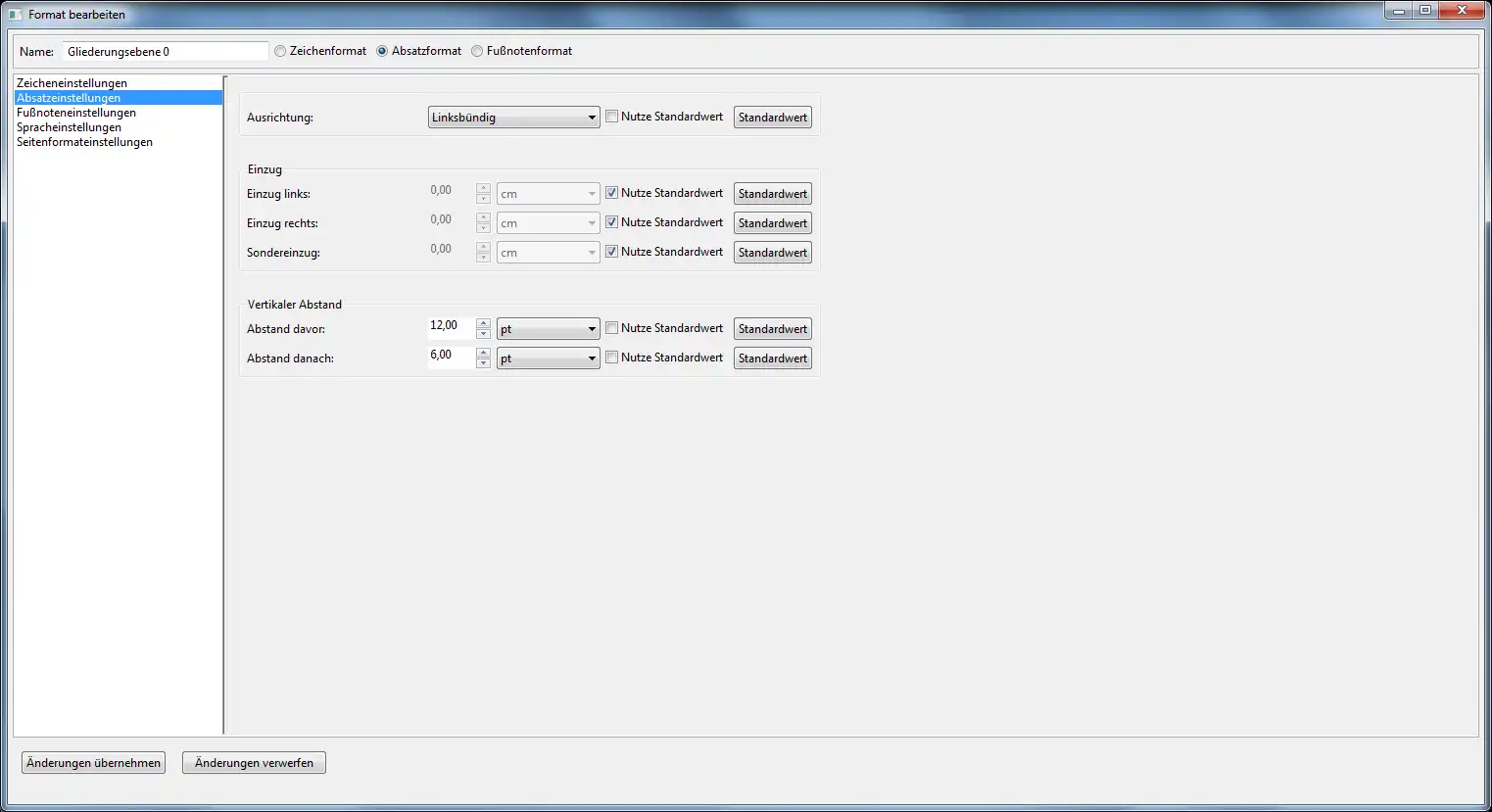This screenshot has width=1492, height=812.
Task: Click Änderungen verwerfen button
Action: tap(254, 763)
